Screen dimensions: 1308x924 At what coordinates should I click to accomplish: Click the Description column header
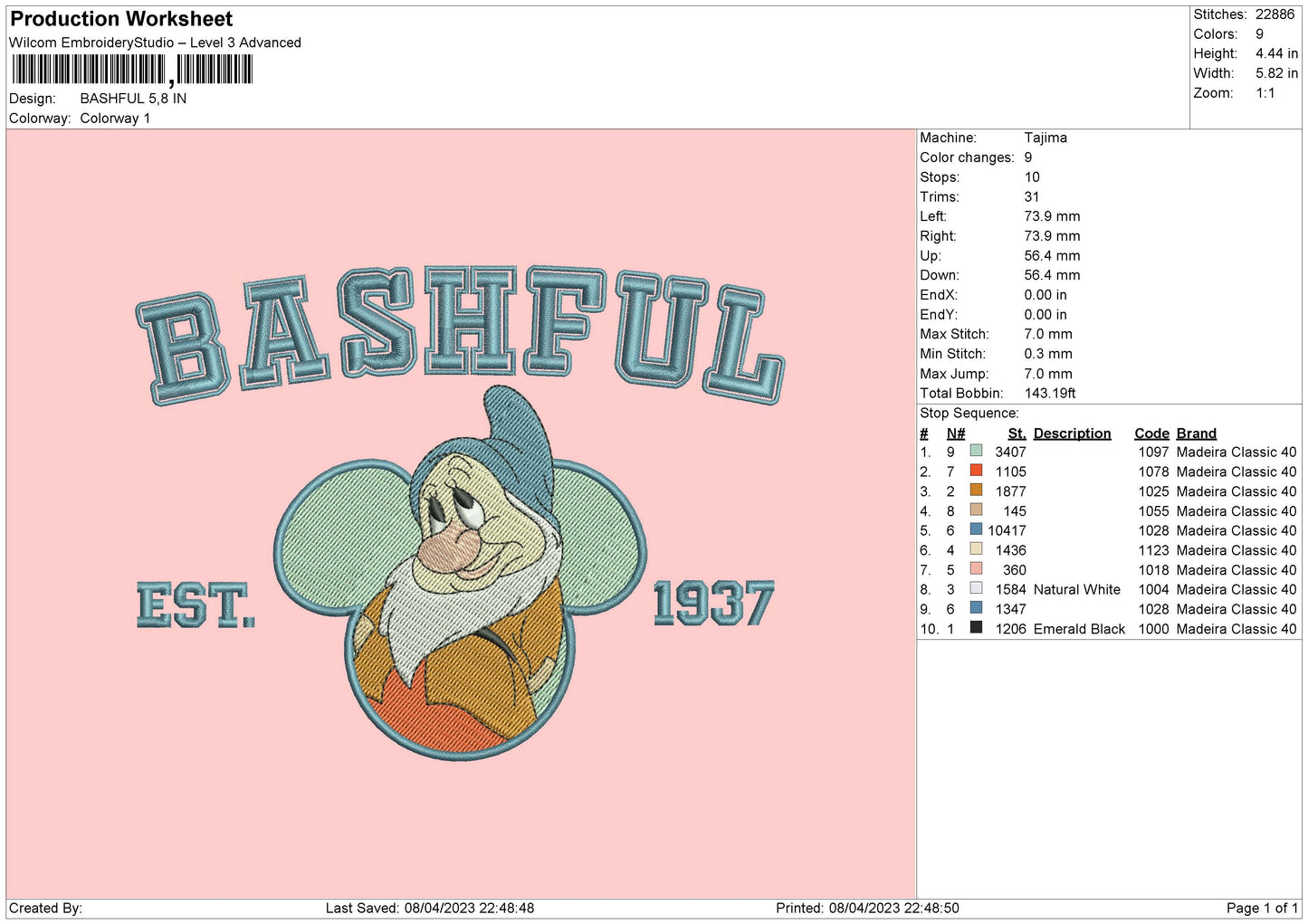pos(1072,433)
